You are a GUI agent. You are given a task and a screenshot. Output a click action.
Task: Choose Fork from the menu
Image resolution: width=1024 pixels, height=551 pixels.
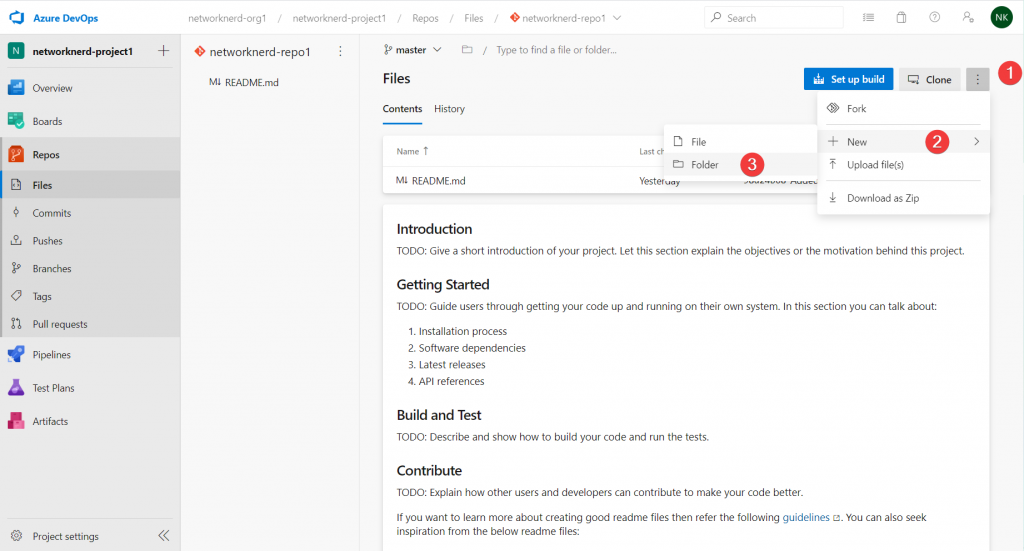(903, 108)
